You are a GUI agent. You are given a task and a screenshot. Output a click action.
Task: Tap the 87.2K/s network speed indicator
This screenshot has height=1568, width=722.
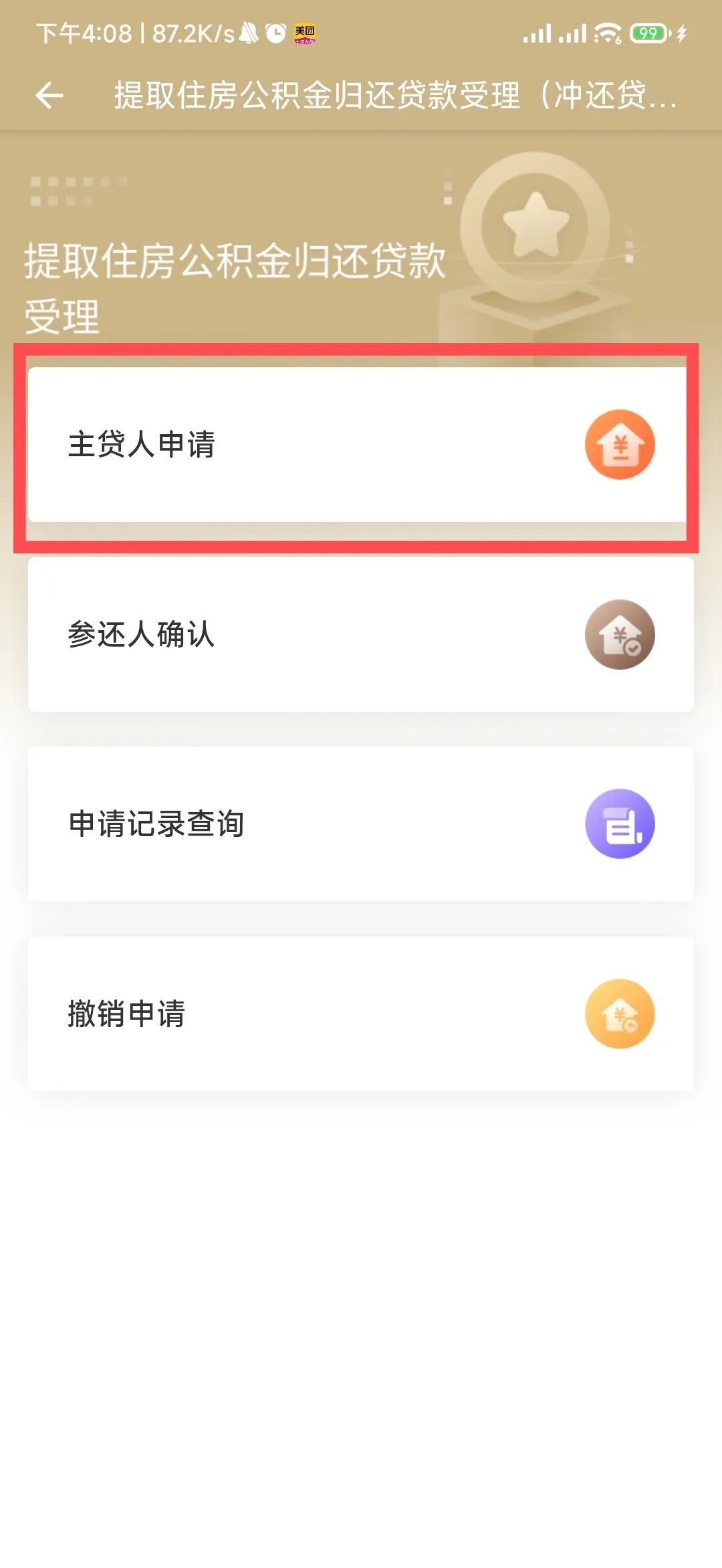pyautogui.click(x=193, y=33)
